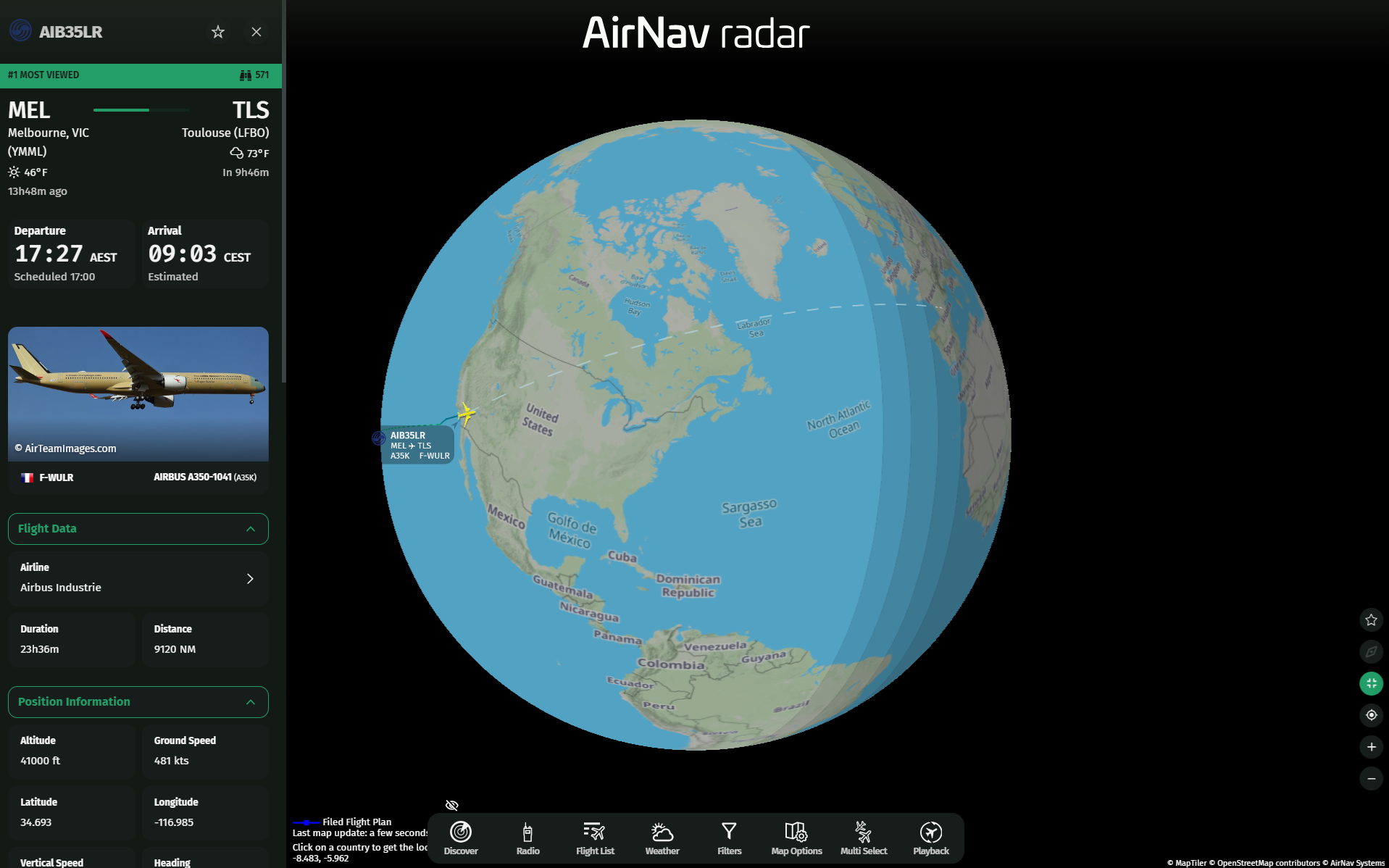The image size is (1389, 868).
Task: Click the TLS arrival airport code
Action: (x=251, y=110)
